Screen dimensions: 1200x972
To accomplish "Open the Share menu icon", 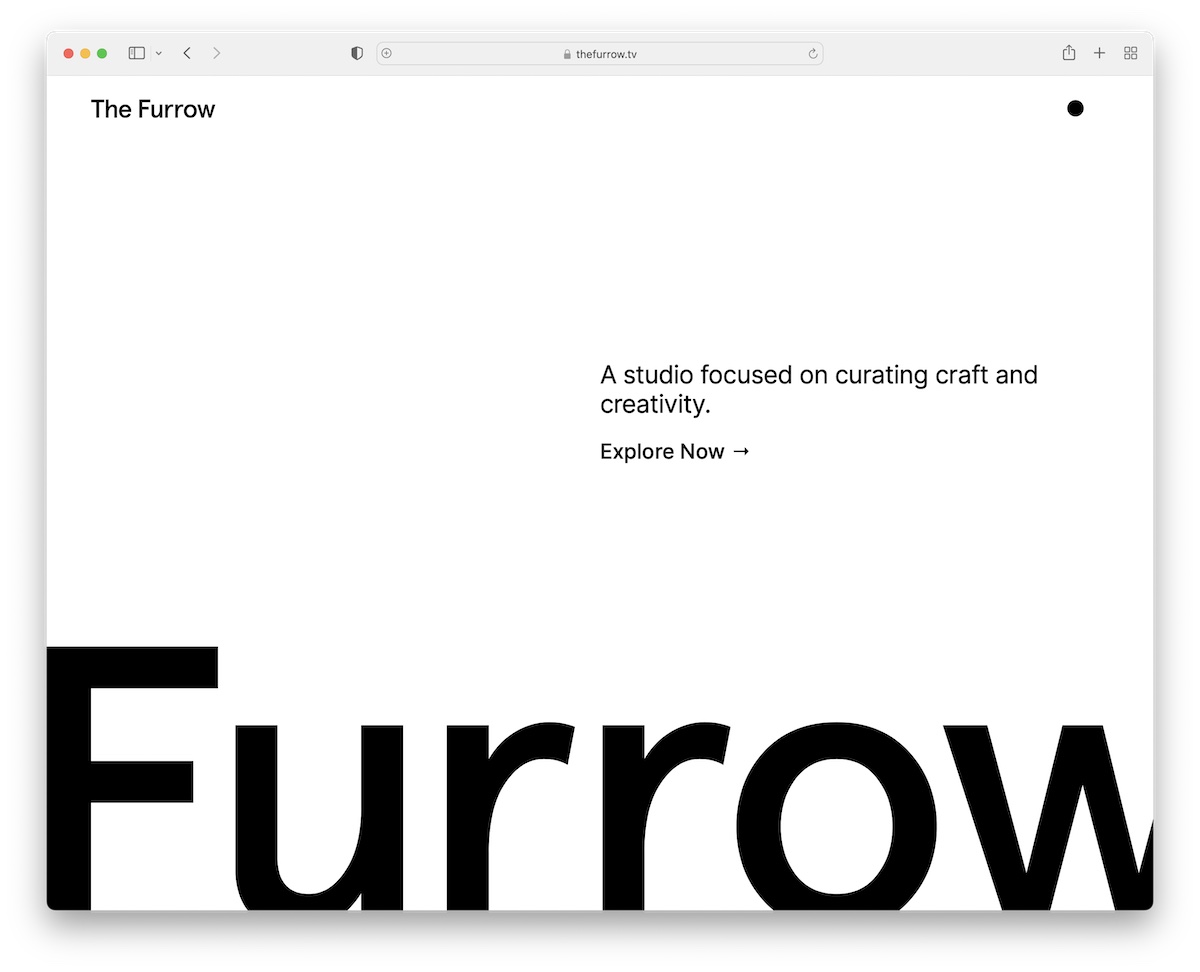I will click(1069, 53).
